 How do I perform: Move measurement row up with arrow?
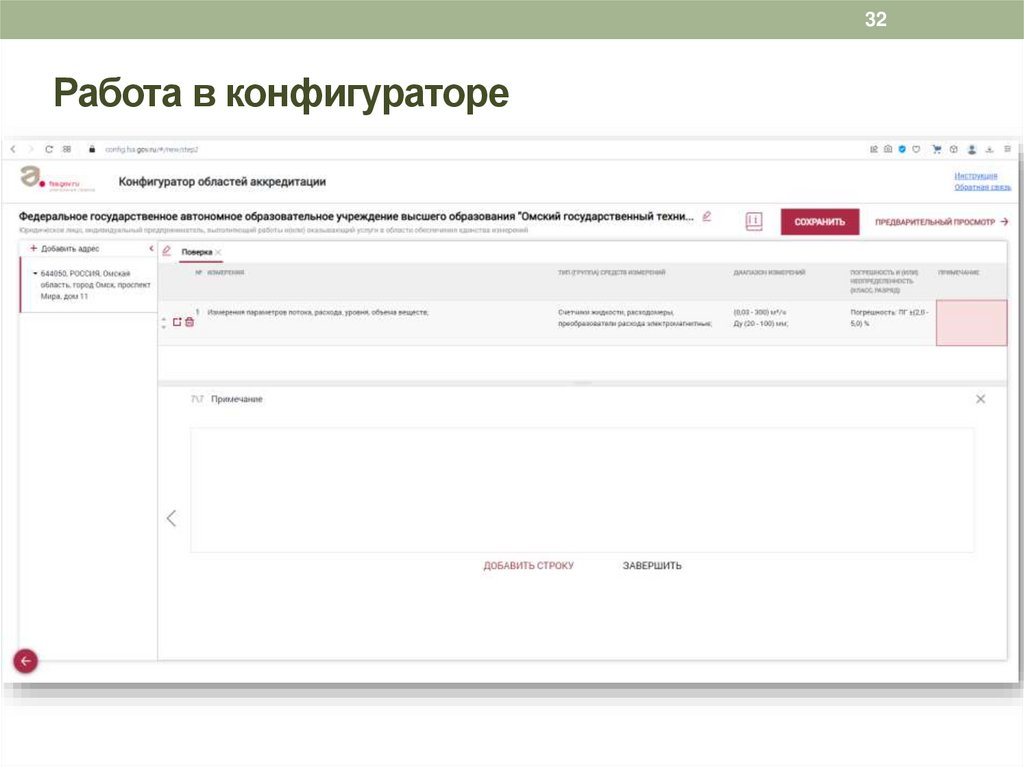pyautogui.click(x=163, y=317)
